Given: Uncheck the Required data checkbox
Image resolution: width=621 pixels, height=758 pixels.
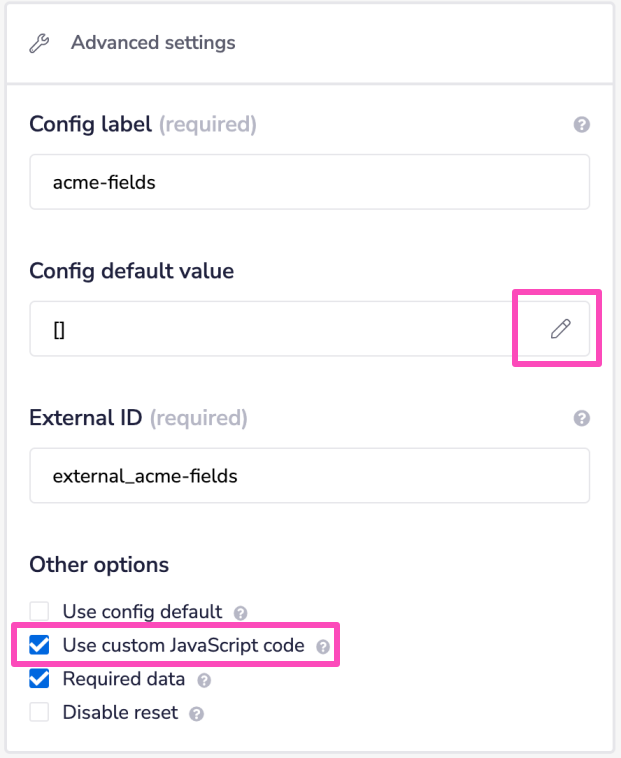Looking at the screenshot, I should click(x=39, y=679).
